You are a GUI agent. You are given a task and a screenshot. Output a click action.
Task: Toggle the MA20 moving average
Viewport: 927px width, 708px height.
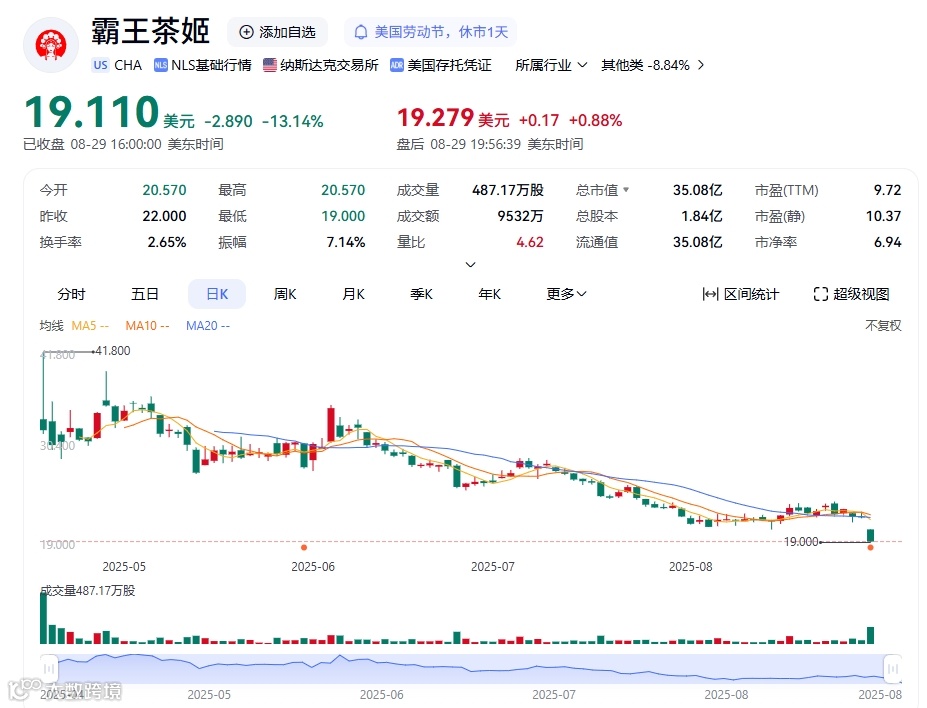pyautogui.click(x=208, y=326)
